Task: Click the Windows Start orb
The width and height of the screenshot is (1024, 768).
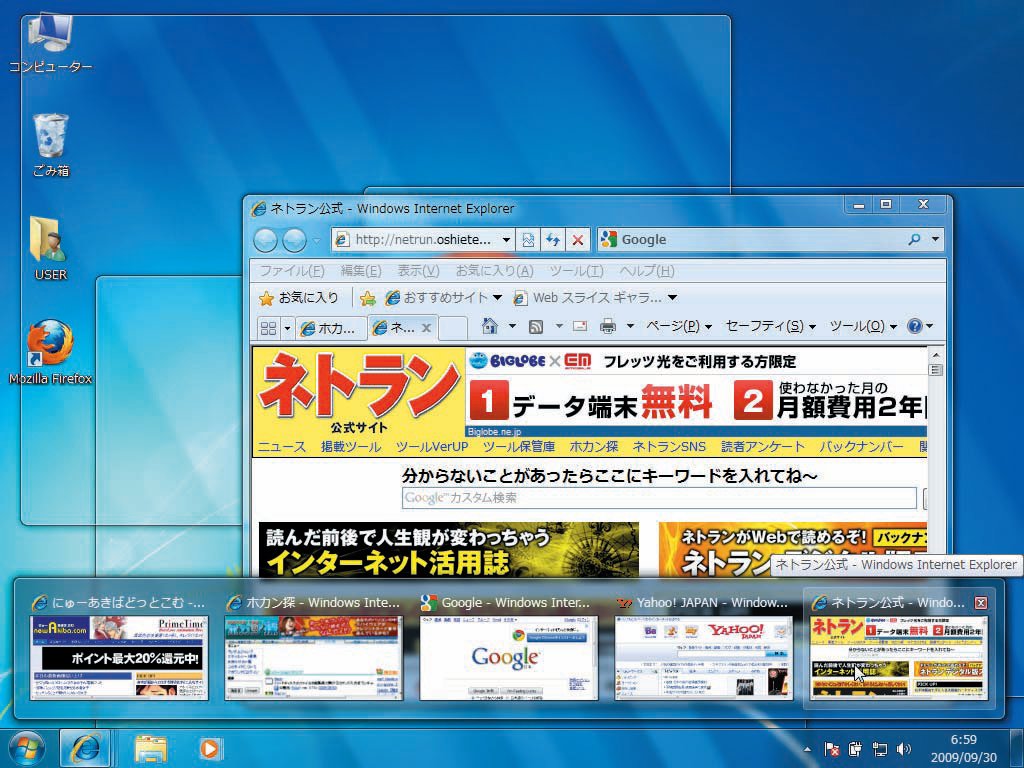Action: [26, 748]
